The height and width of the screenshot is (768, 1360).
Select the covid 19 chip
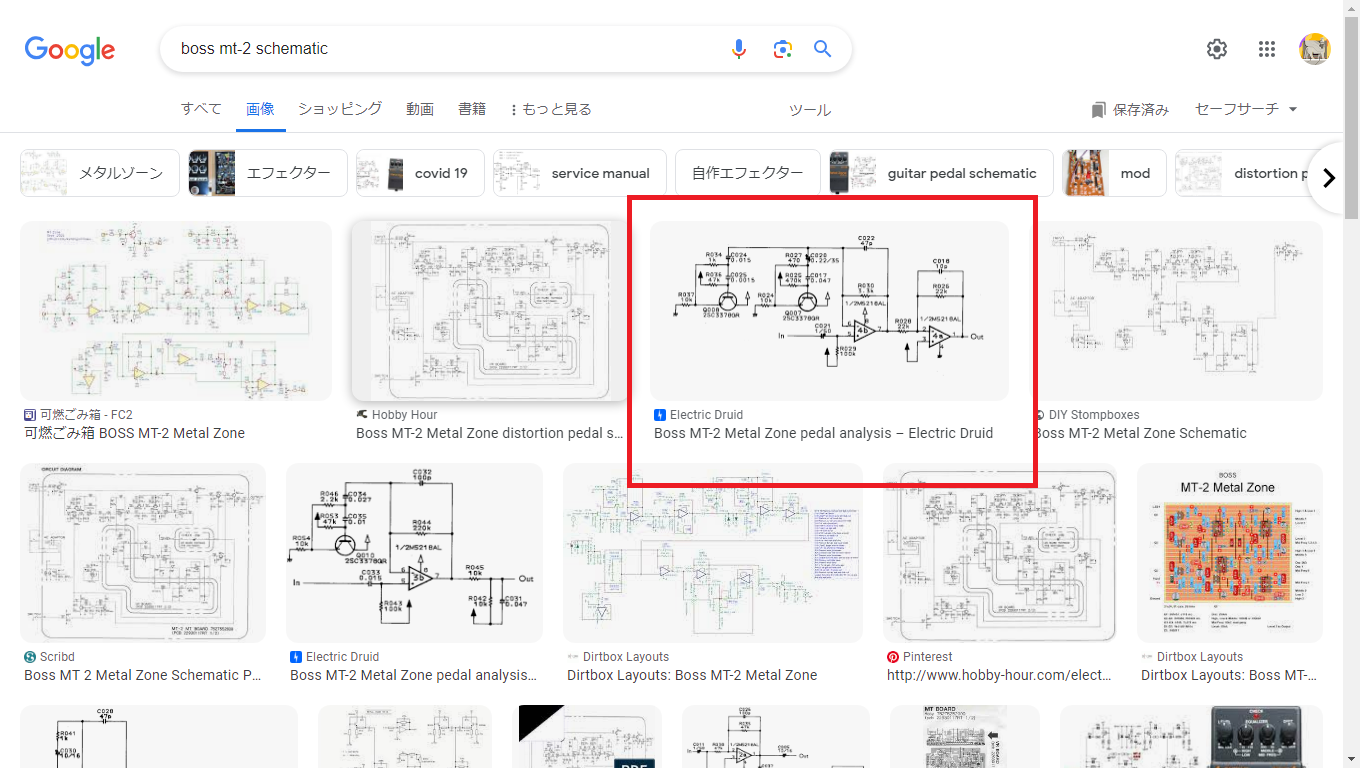(420, 173)
